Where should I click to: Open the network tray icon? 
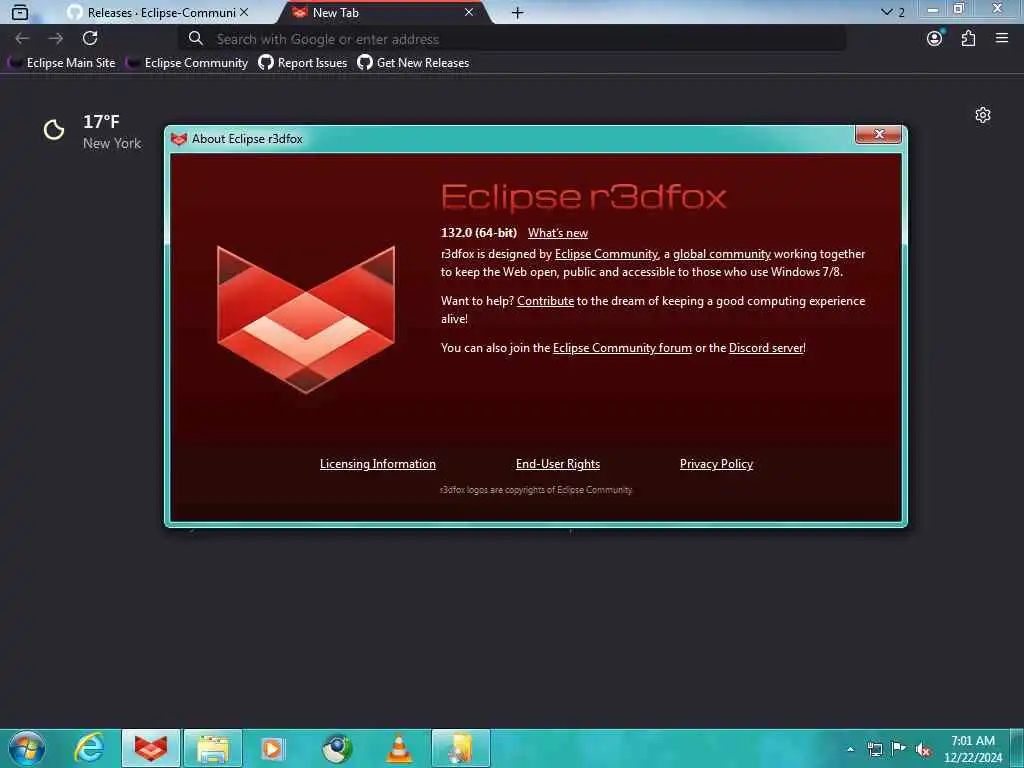tap(874, 749)
